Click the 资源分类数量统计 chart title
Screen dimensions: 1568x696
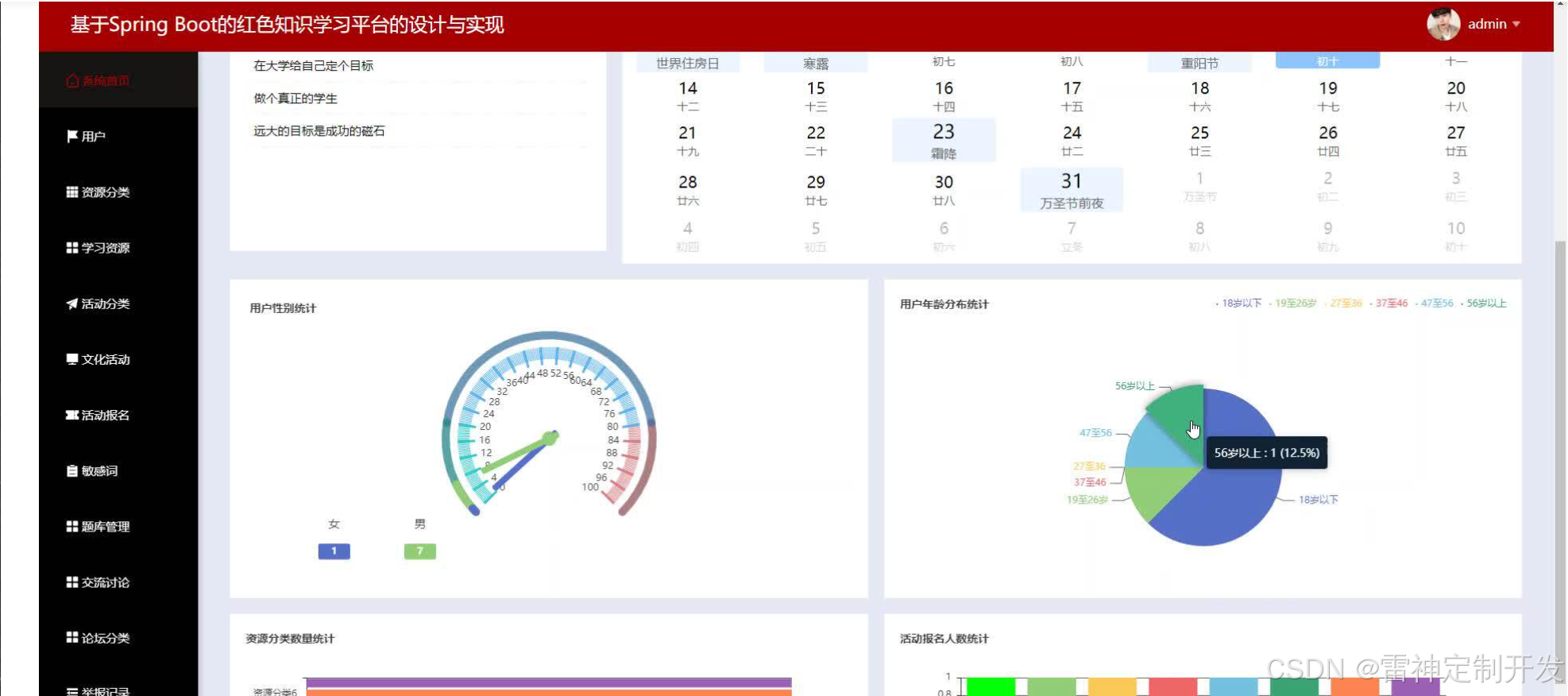[290, 639]
